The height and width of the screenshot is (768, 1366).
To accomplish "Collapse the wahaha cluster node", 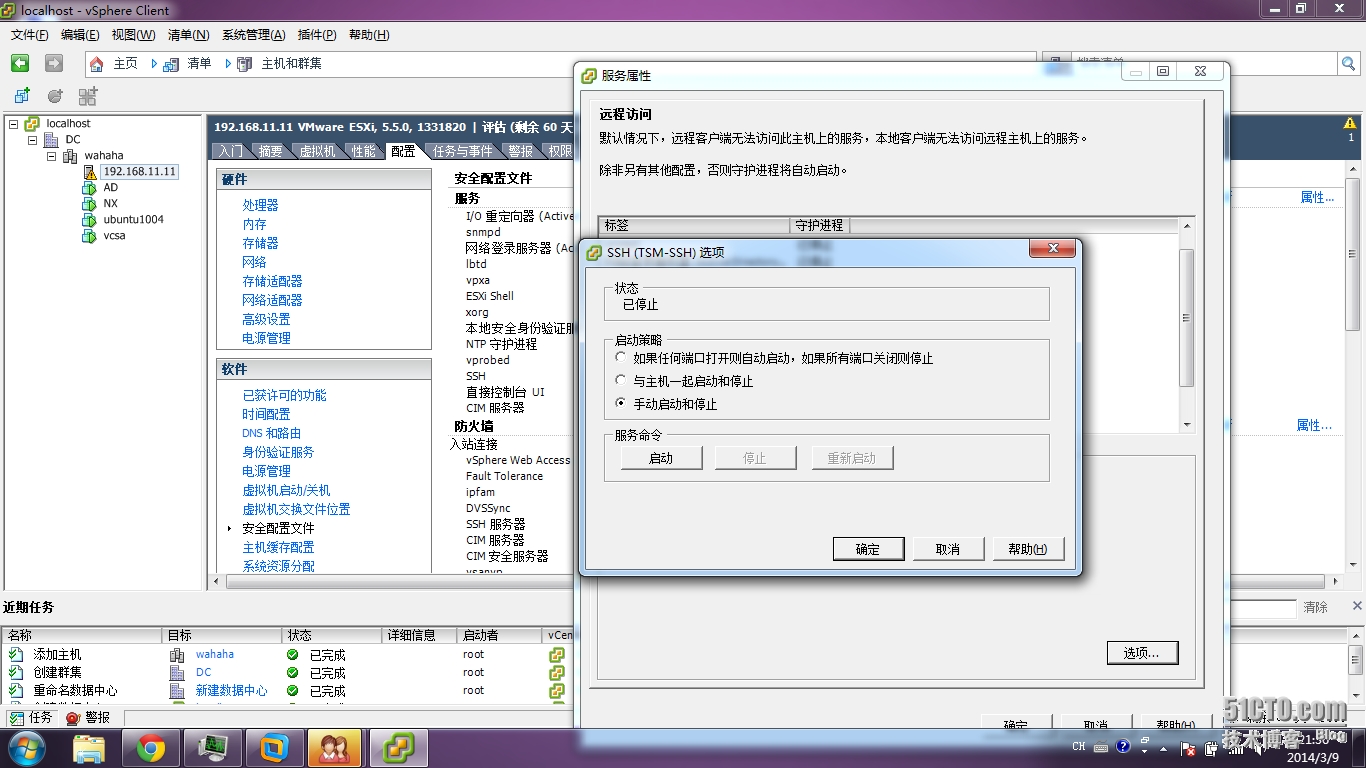I will (x=51, y=156).
